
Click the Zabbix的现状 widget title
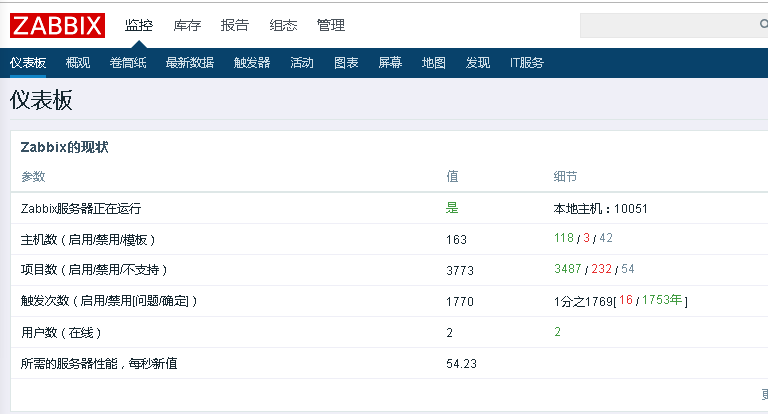64,147
